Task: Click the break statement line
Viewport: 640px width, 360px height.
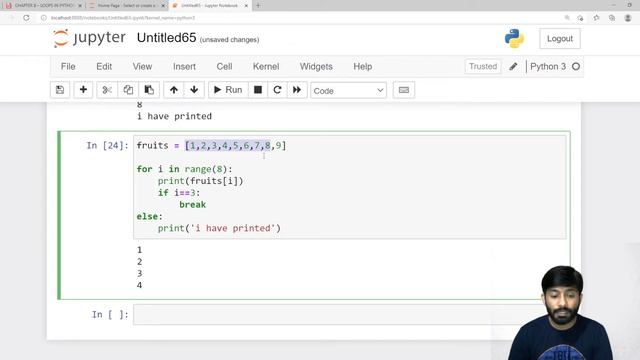Action: click(193, 204)
